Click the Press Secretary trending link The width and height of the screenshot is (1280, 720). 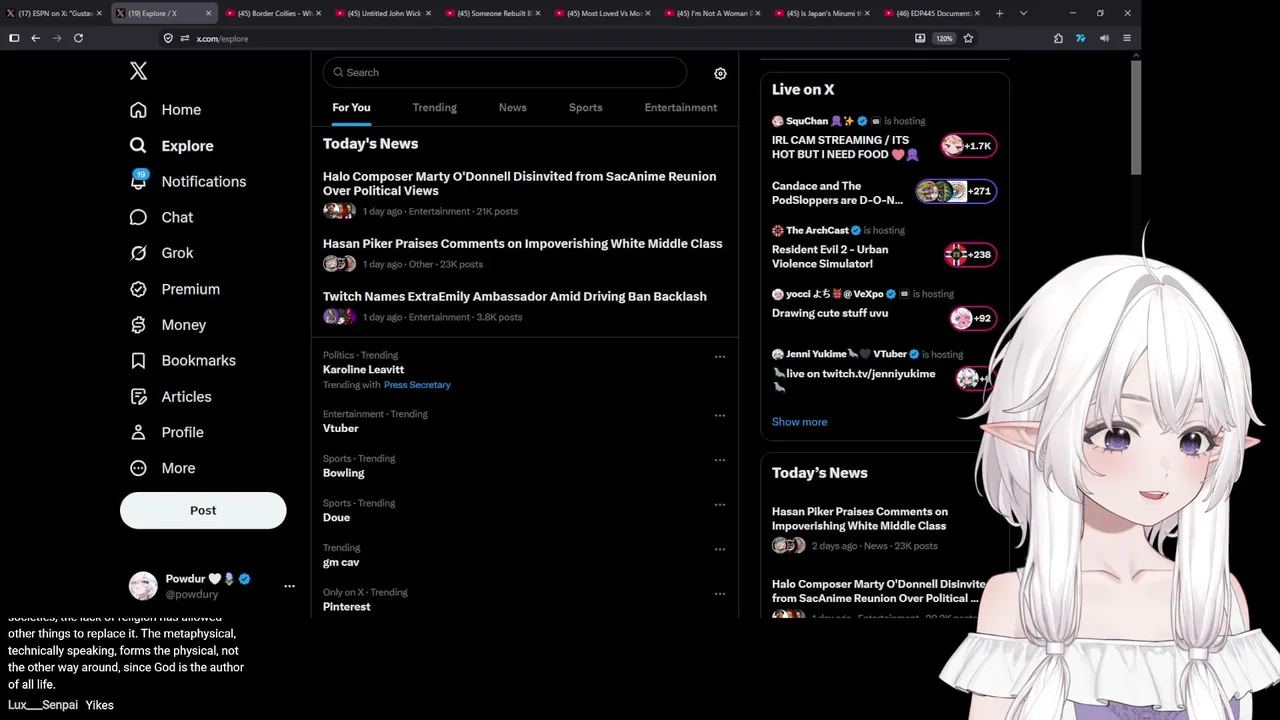pyautogui.click(x=417, y=385)
